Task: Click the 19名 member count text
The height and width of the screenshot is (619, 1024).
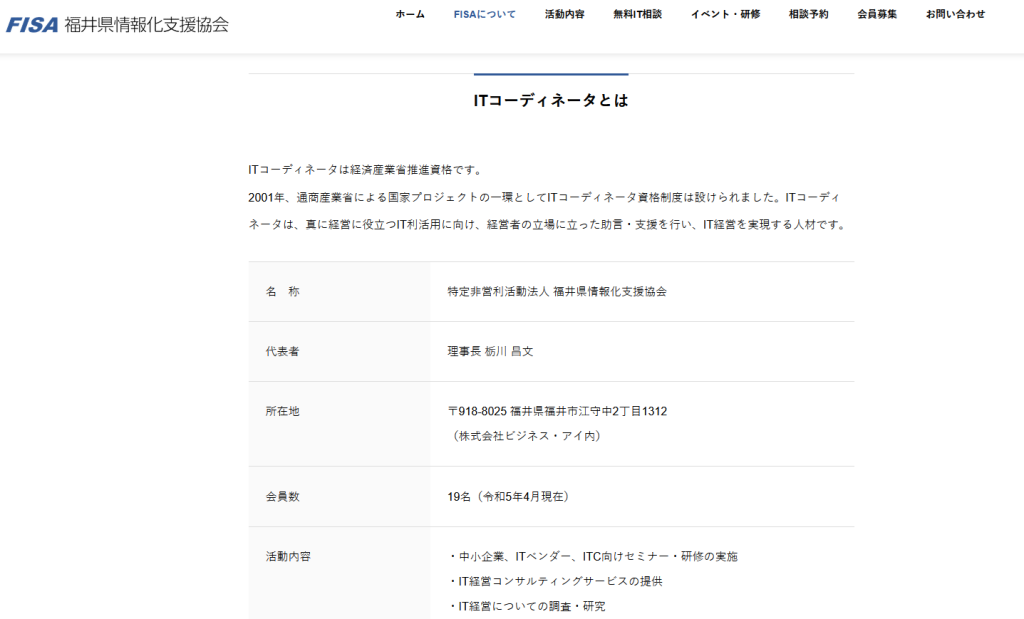Action: tap(509, 496)
